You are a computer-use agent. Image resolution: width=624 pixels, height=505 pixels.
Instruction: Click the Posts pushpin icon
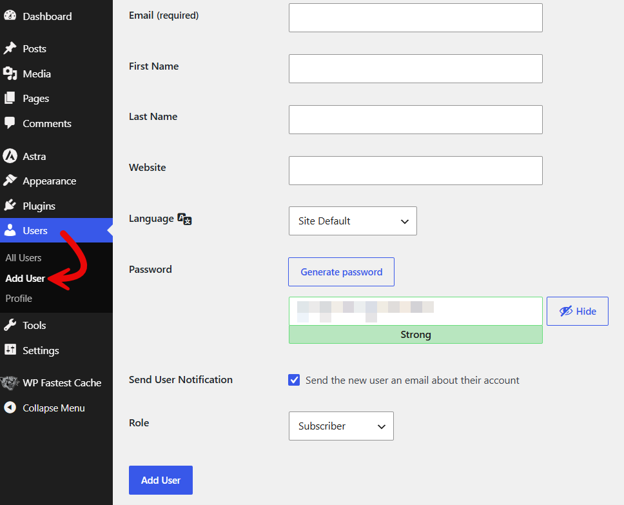coord(10,48)
